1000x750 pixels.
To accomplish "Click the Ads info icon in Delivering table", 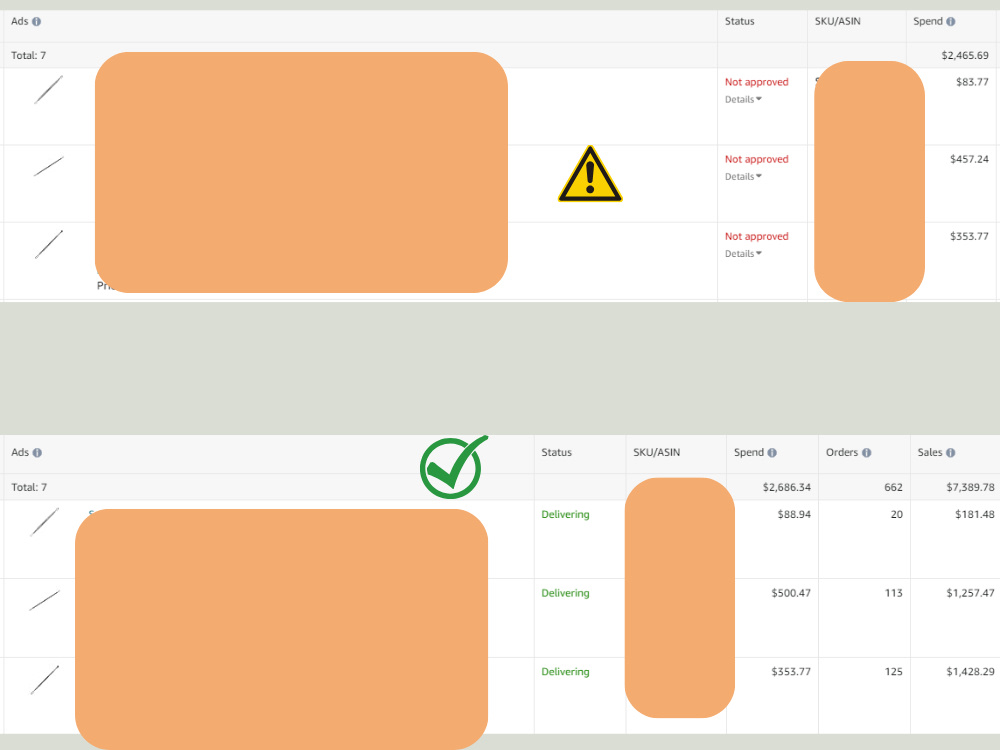I will pos(37,453).
